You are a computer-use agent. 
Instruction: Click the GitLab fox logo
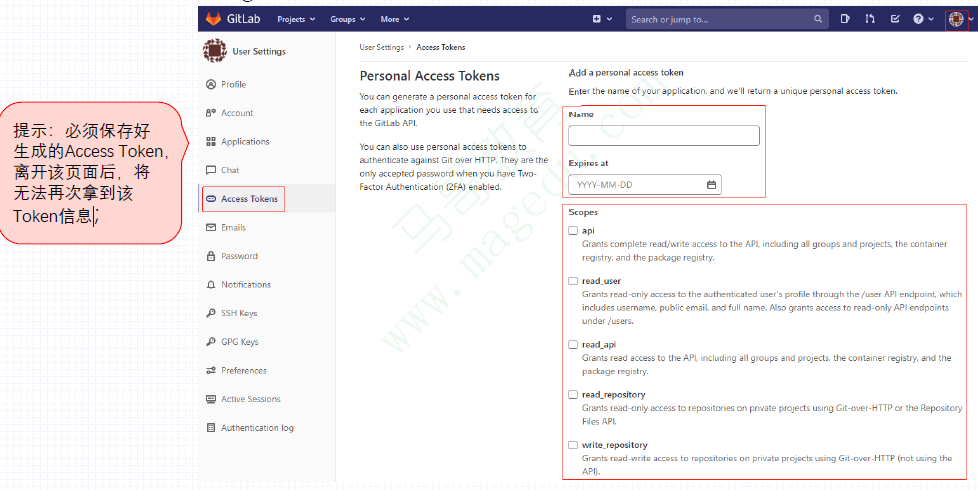[x=214, y=19]
